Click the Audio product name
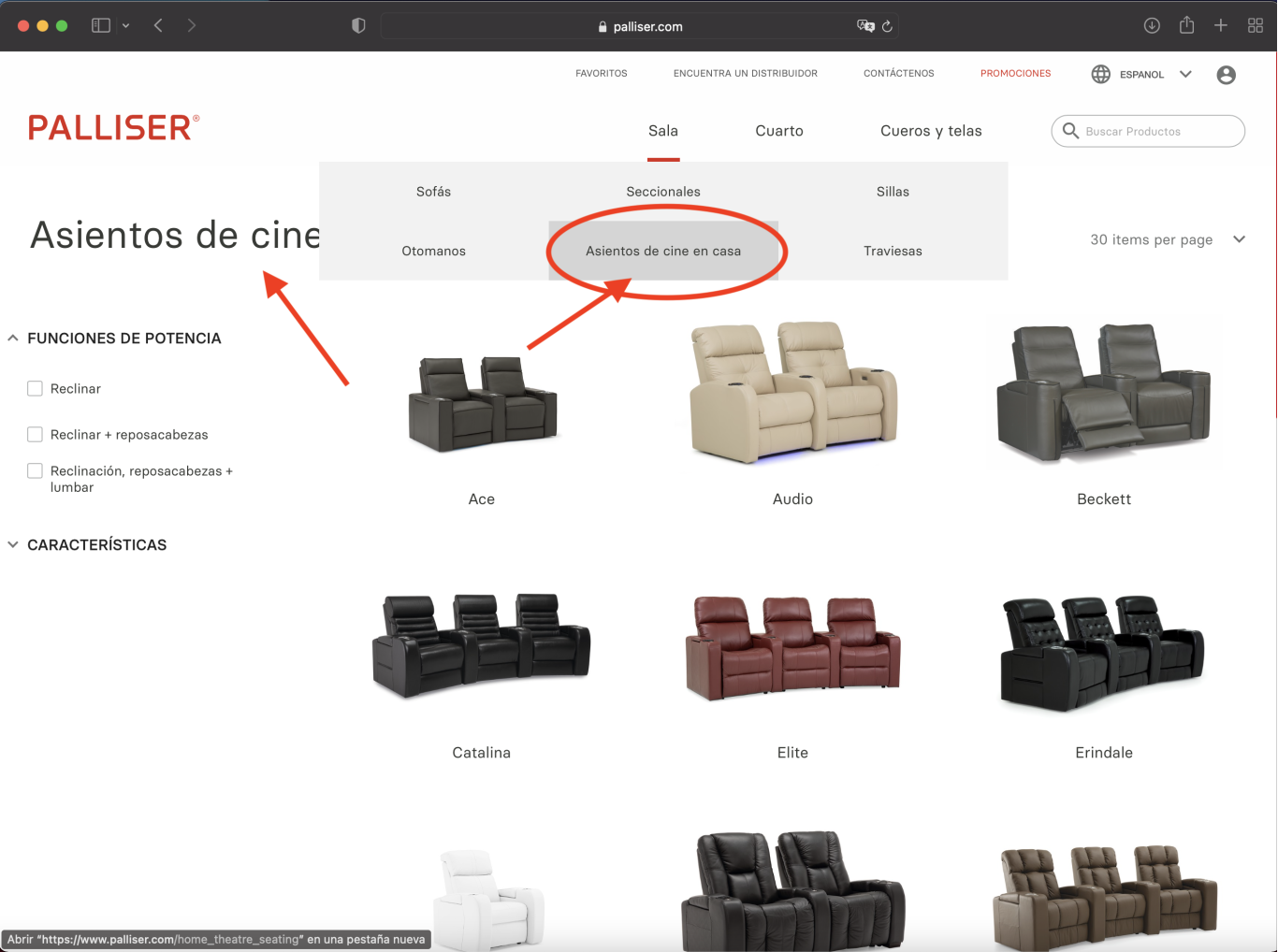The image size is (1278, 952). (x=793, y=499)
